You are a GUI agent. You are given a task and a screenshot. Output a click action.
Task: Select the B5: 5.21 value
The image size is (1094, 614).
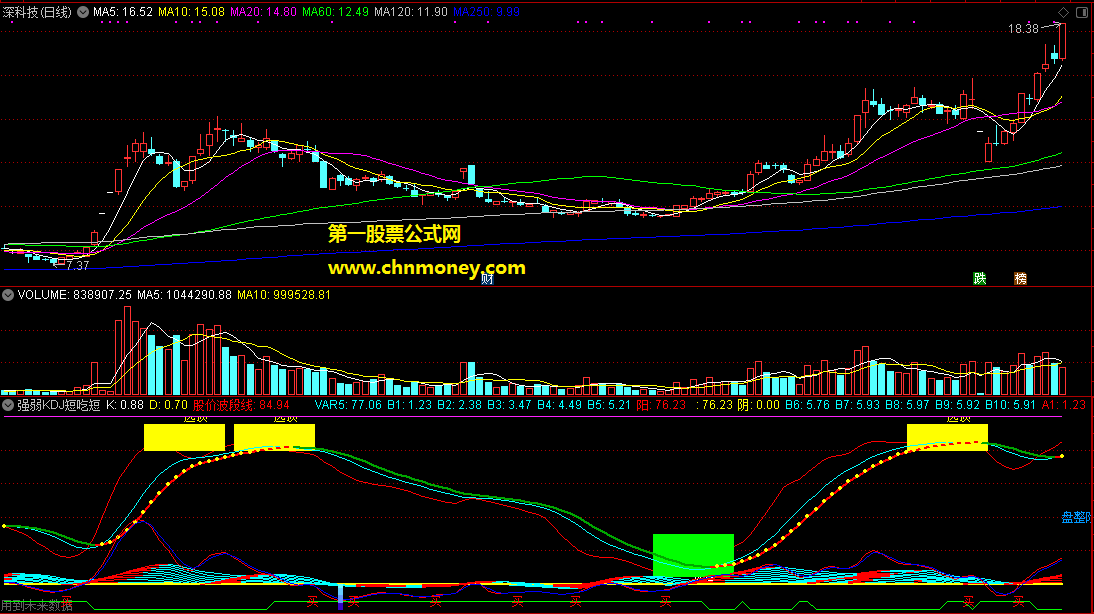(609, 405)
